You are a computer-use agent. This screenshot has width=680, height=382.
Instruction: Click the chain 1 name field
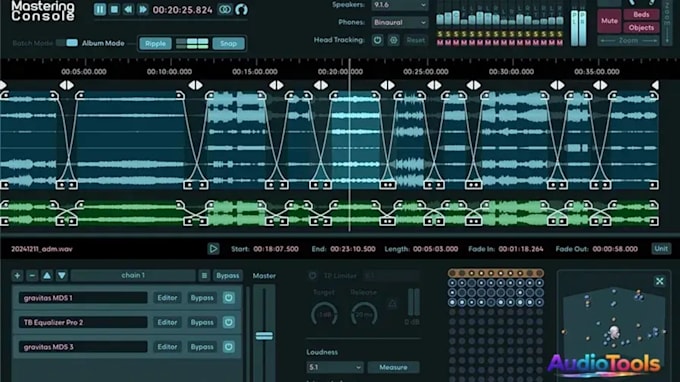click(x=133, y=275)
